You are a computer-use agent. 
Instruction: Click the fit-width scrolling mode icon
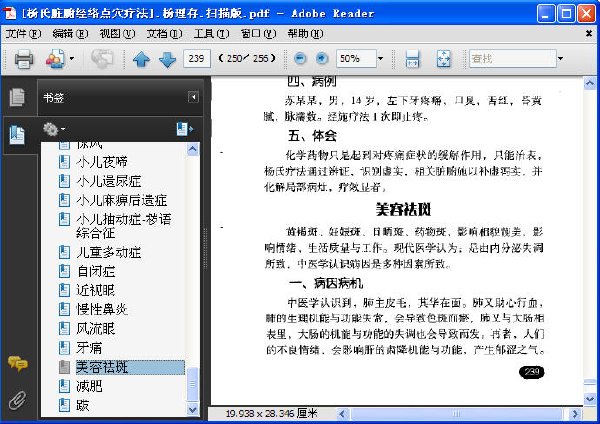point(412,59)
